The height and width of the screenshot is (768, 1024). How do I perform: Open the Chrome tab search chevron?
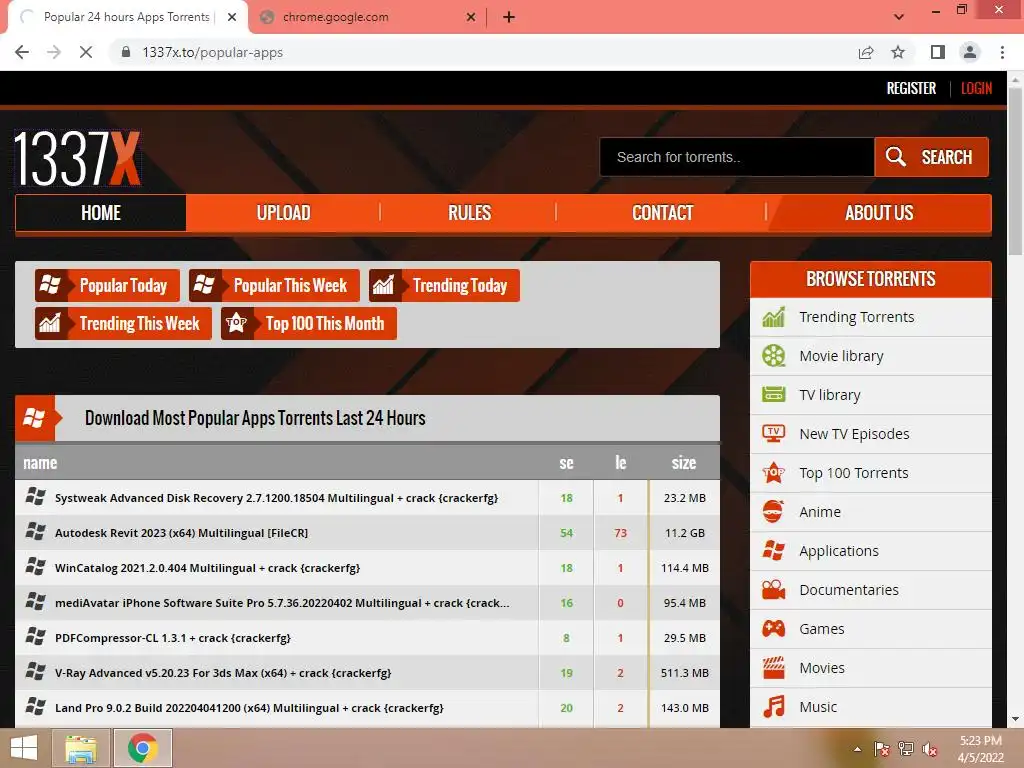[899, 17]
